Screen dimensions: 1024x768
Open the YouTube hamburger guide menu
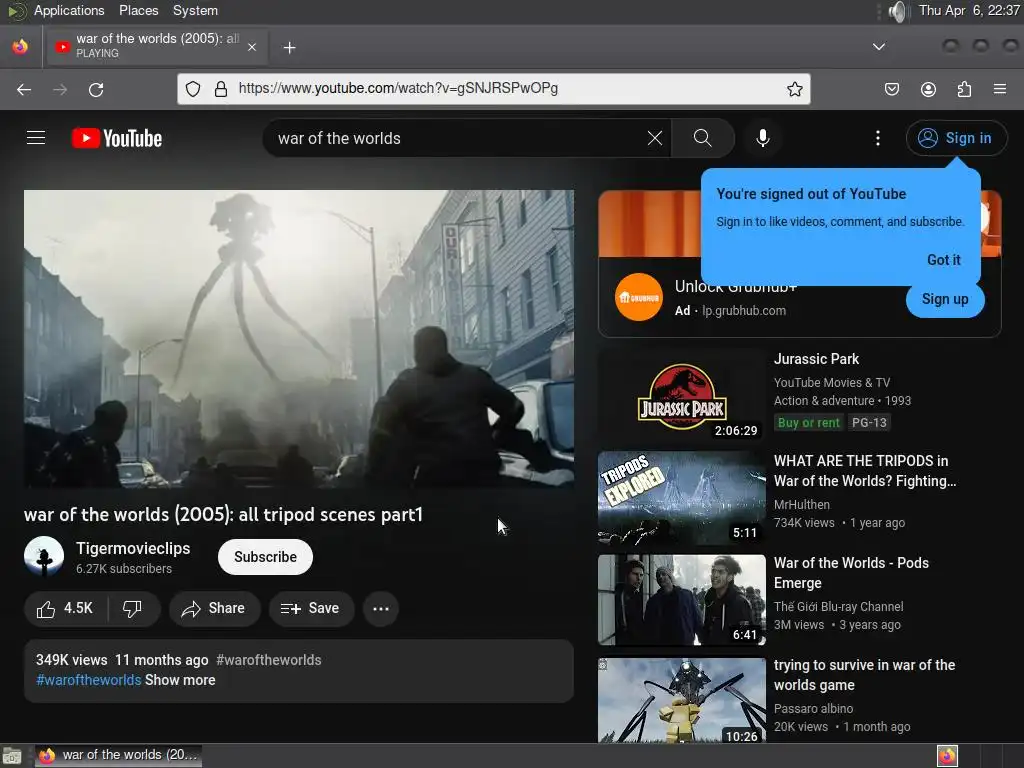[x=36, y=138]
